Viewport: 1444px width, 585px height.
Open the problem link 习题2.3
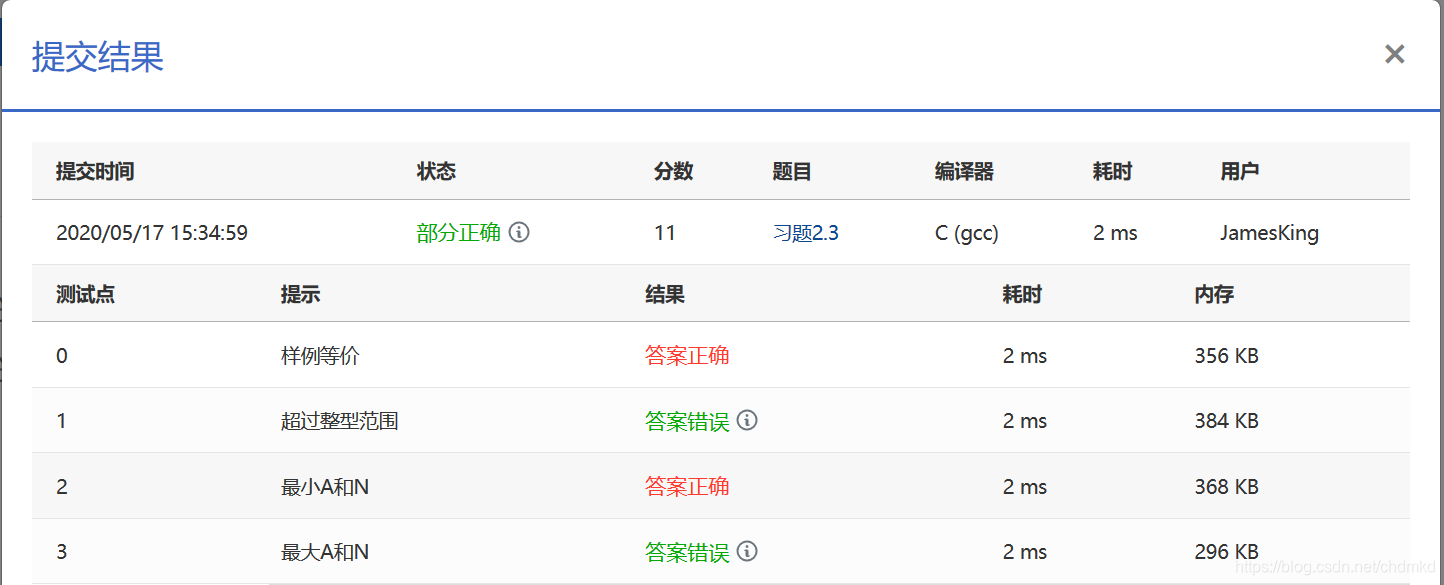click(806, 232)
